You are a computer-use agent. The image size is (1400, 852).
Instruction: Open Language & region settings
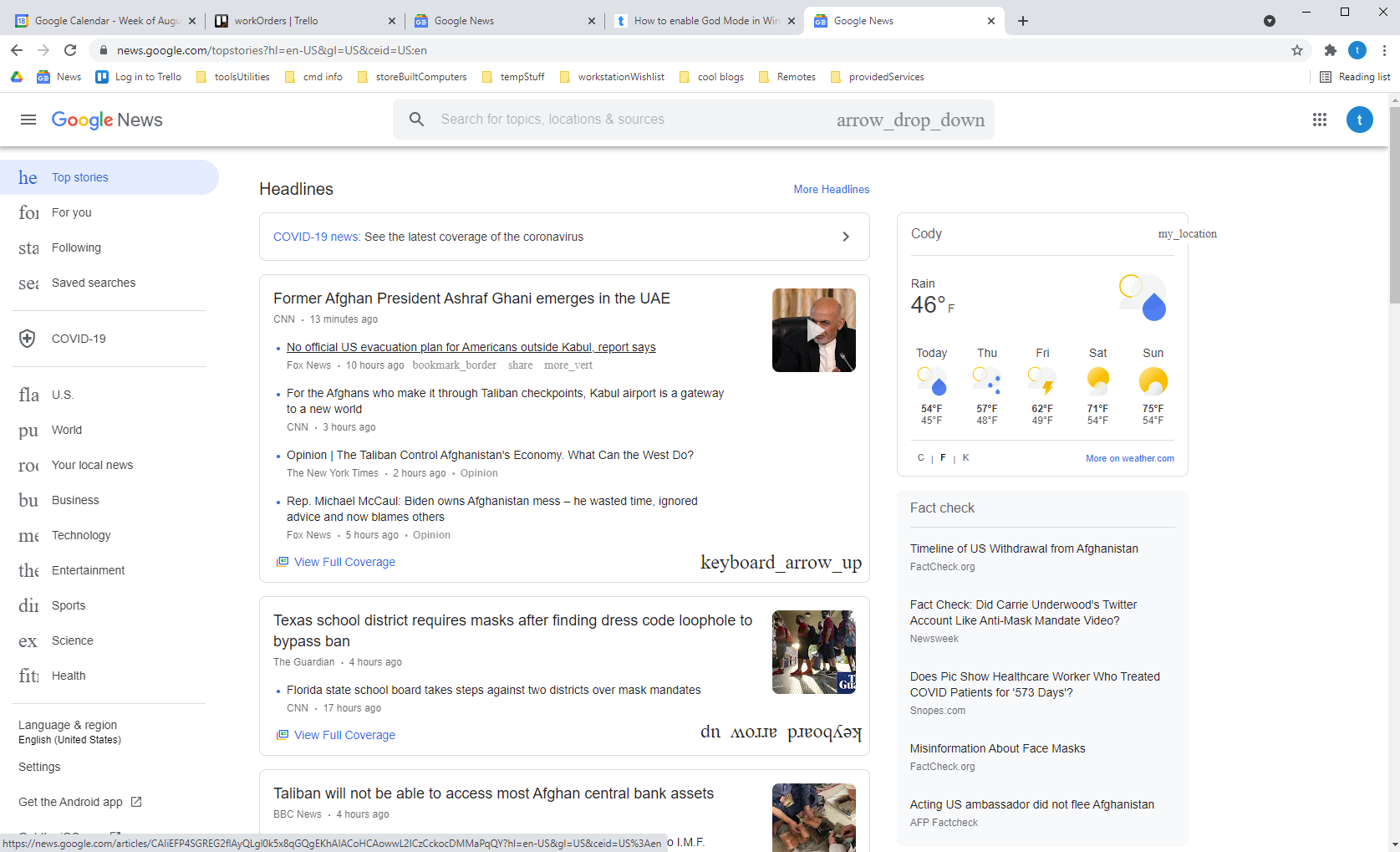pos(69,732)
